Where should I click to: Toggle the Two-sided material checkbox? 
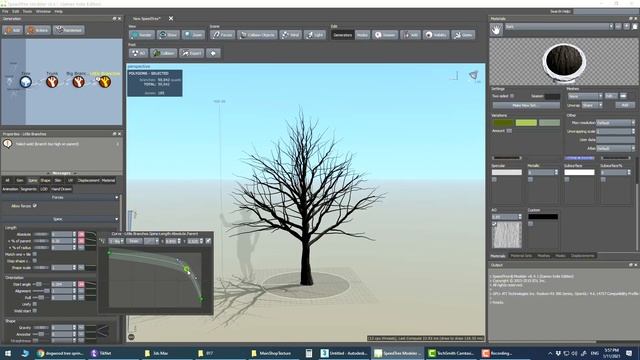click(x=512, y=96)
